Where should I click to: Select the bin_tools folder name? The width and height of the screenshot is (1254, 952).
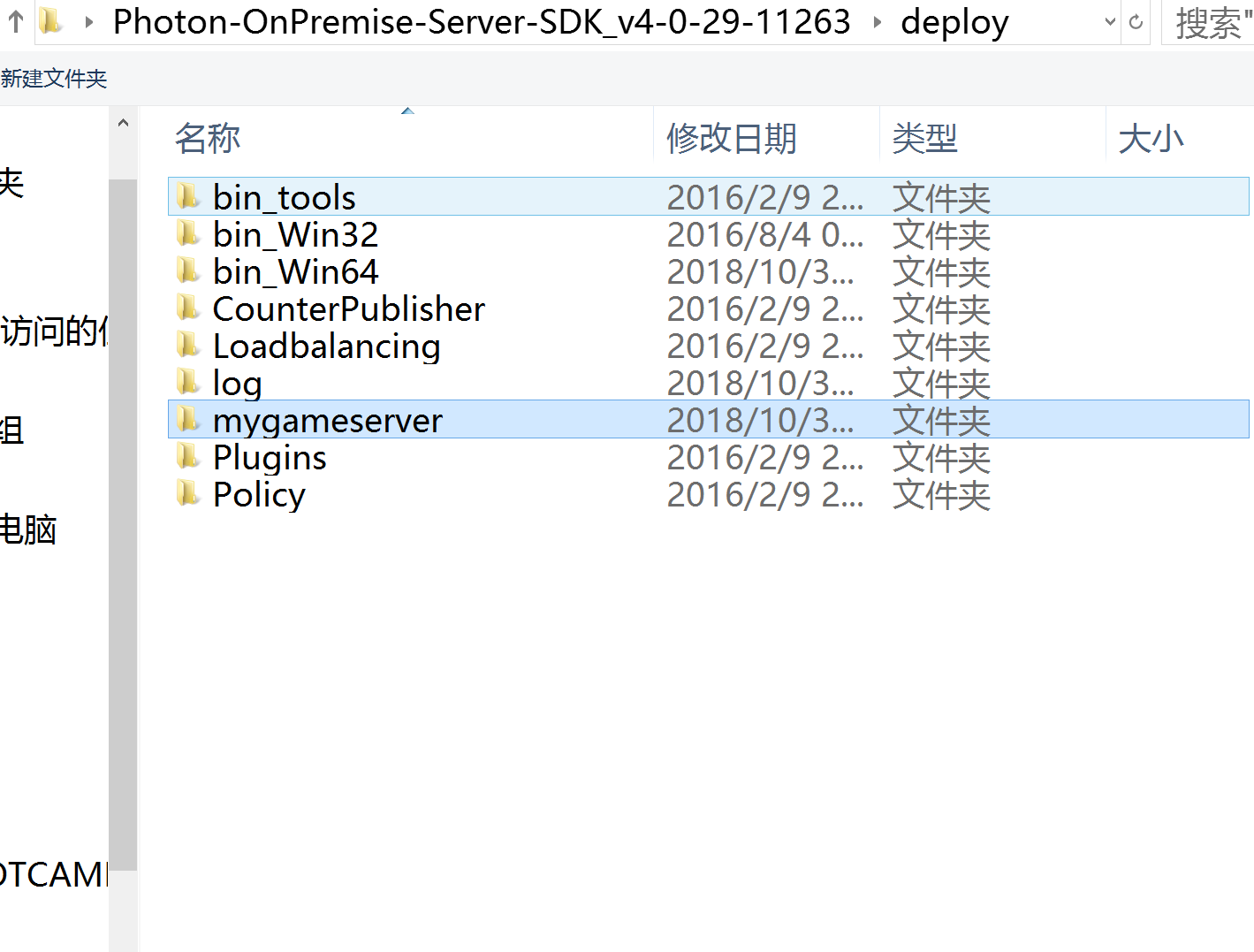(x=284, y=198)
